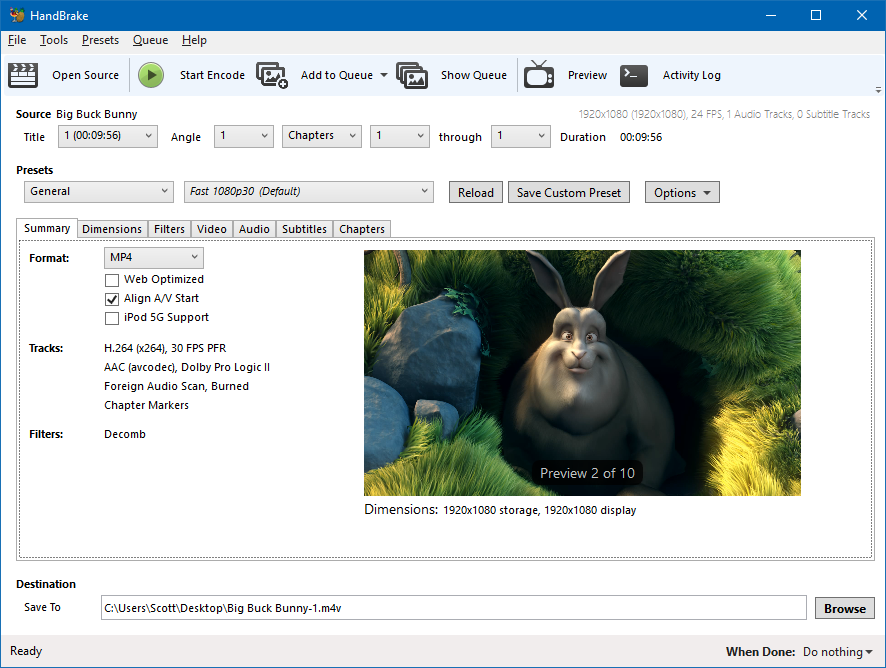This screenshot has width=886, height=668.
Task: Open the Fast 1080p30 preset dropdown
Action: [309, 192]
